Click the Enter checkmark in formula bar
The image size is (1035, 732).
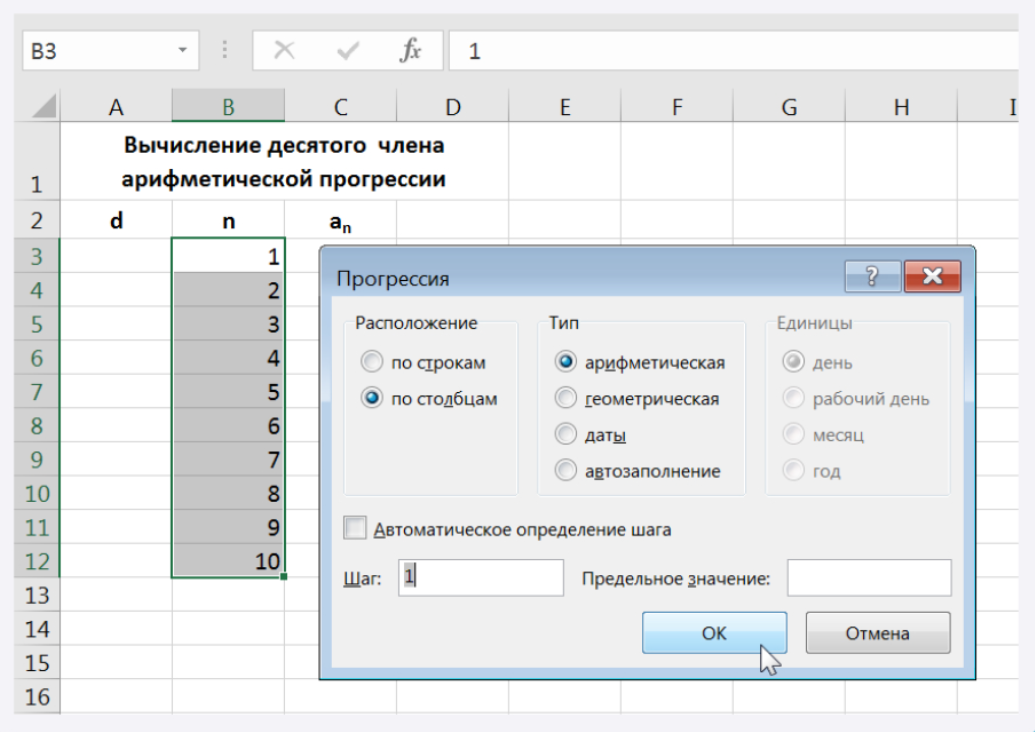(x=347, y=51)
